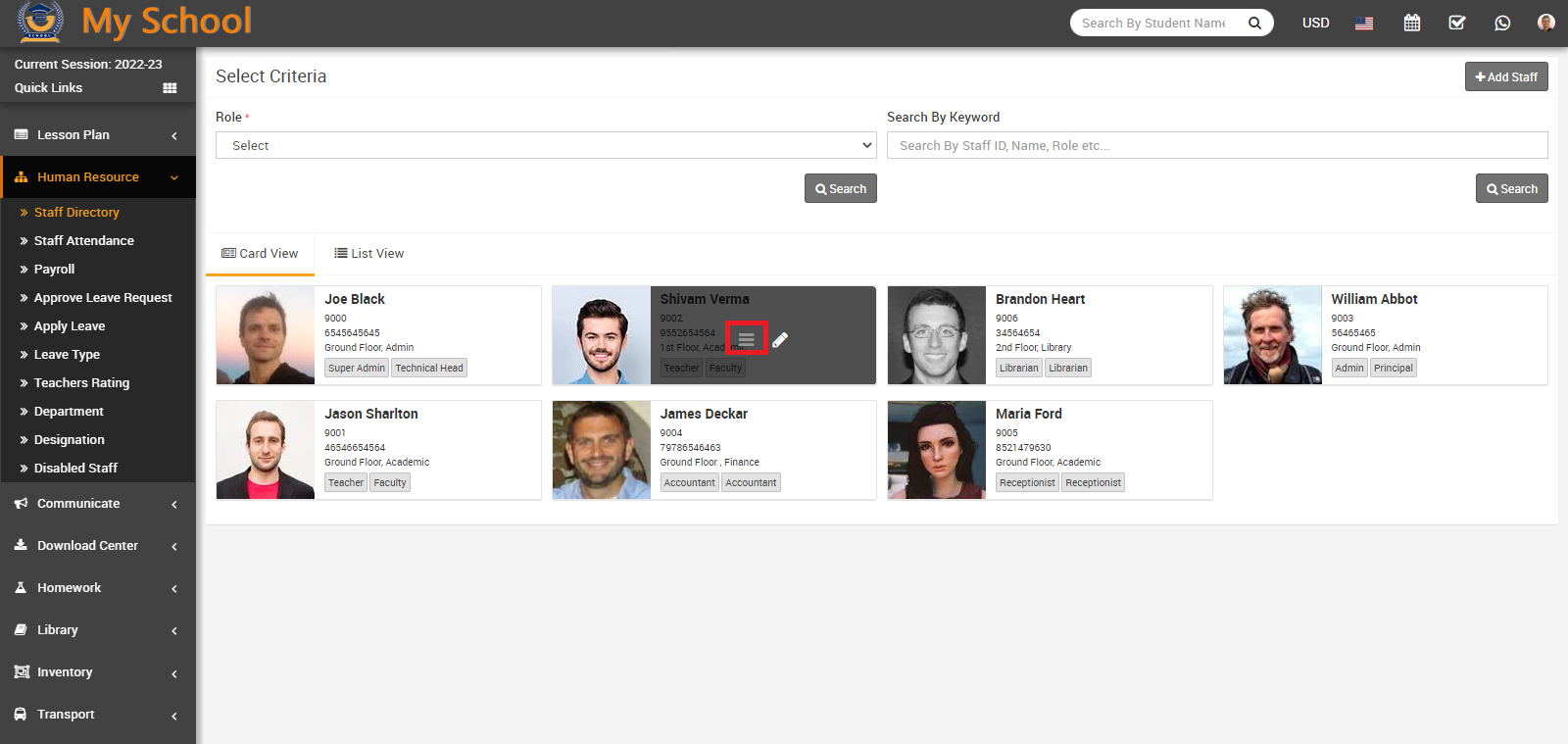Viewport: 1568px width, 744px height.
Task: Click the Add Staff button
Action: click(x=1505, y=76)
